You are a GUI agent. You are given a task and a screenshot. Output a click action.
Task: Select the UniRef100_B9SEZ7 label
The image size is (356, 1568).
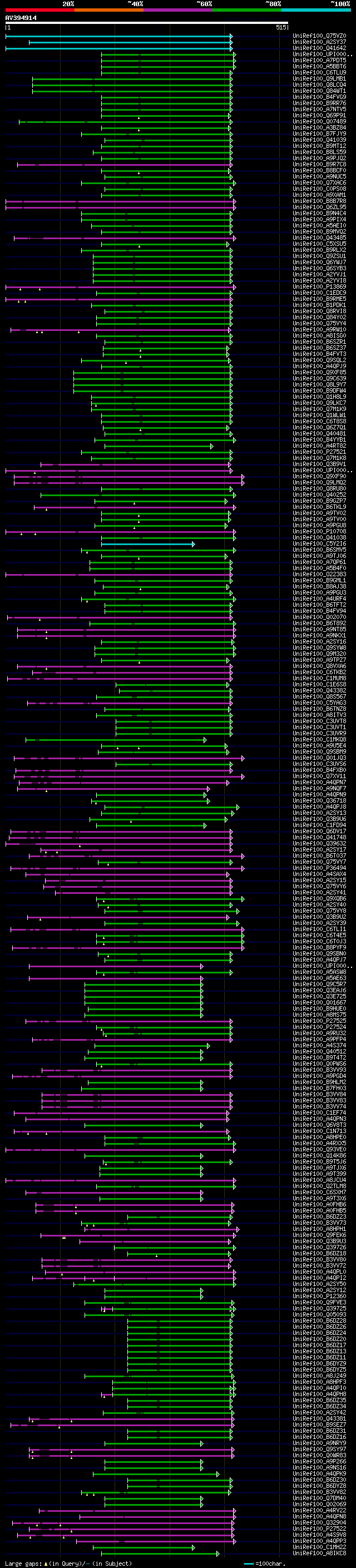tap(319, 1424)
